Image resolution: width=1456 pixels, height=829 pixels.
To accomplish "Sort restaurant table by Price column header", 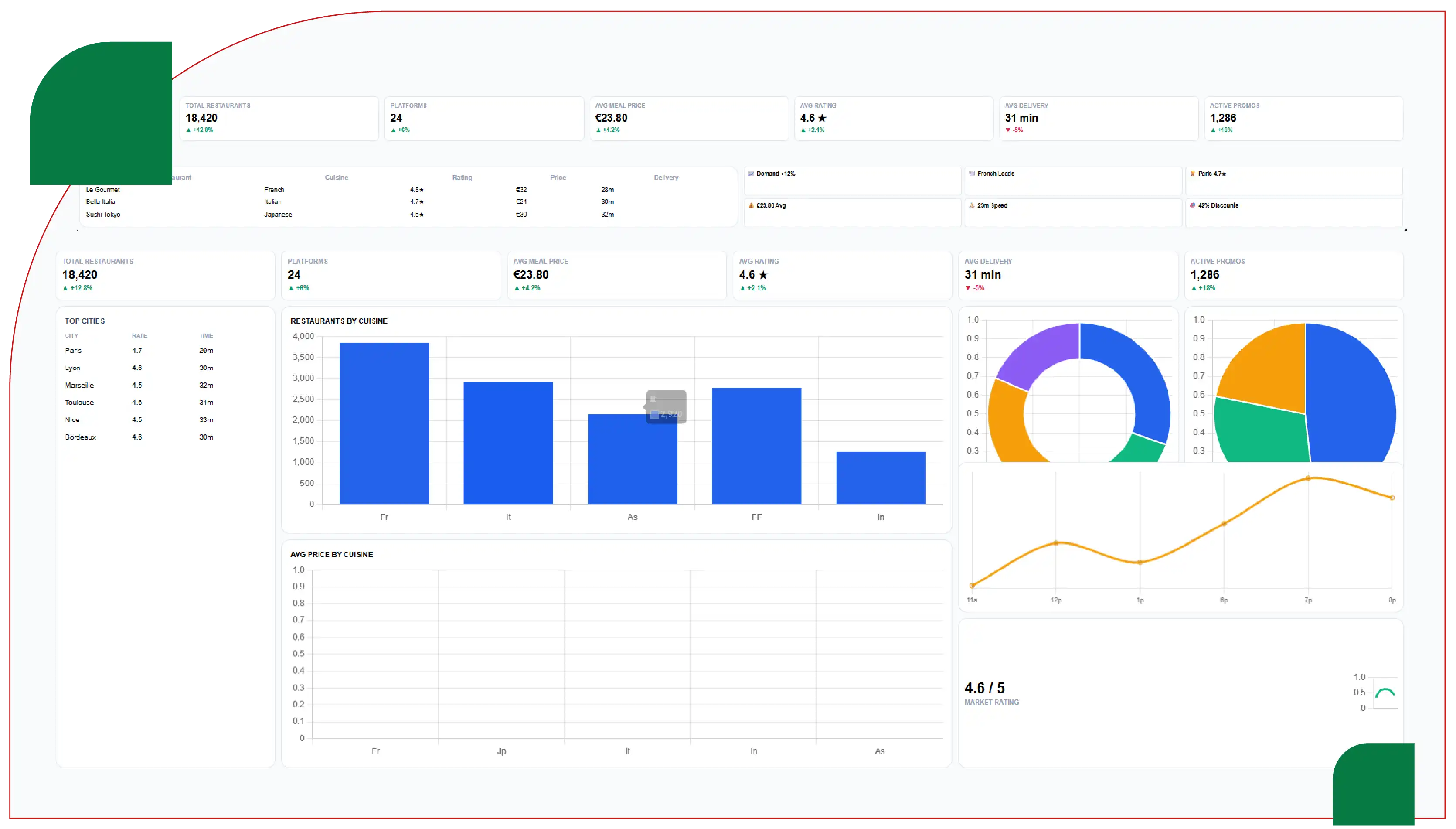I will pyautogui.click(x=558, y=177).
